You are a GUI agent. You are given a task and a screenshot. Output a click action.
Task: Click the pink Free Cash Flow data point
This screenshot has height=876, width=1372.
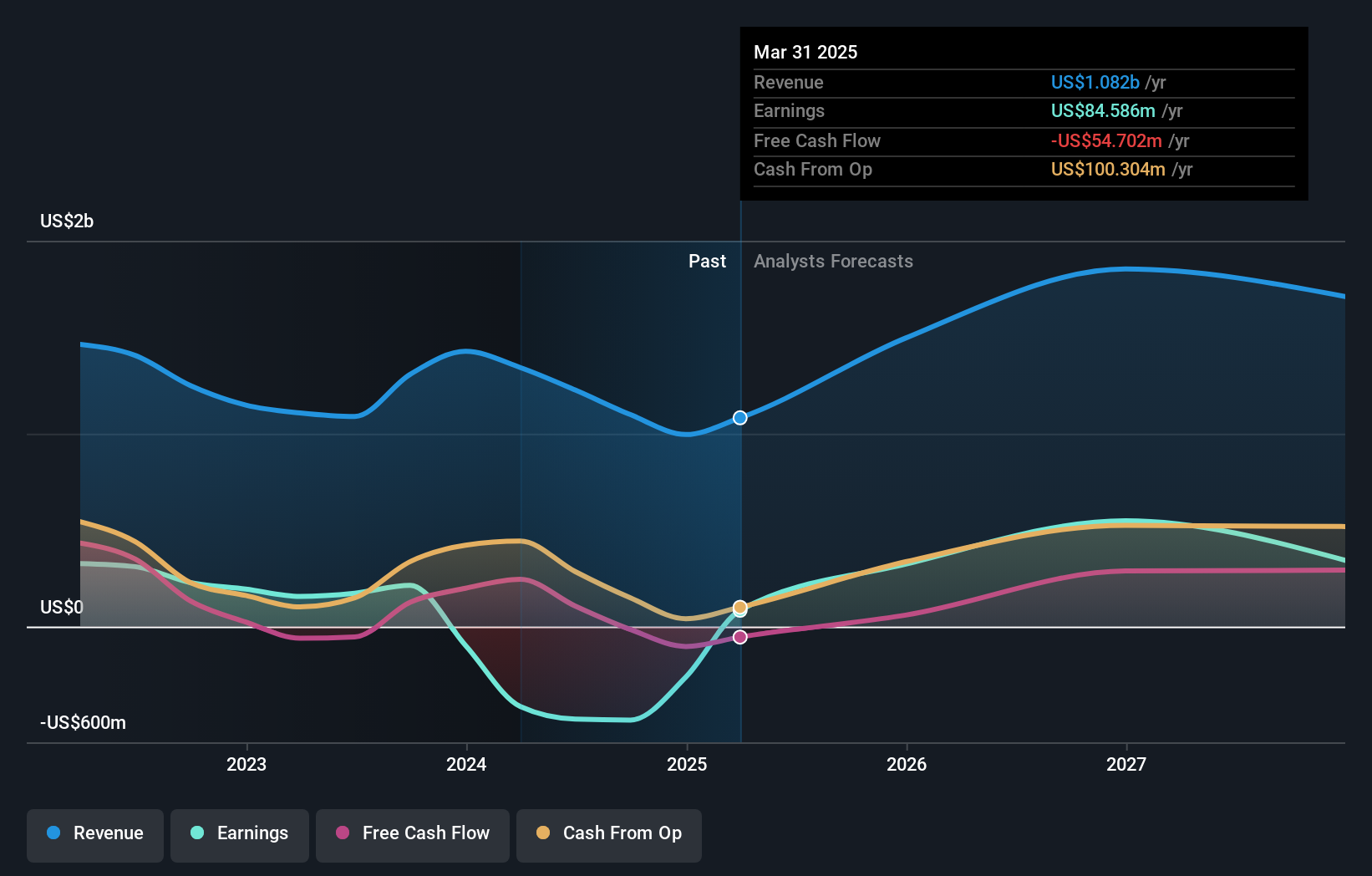click(740, 638)
